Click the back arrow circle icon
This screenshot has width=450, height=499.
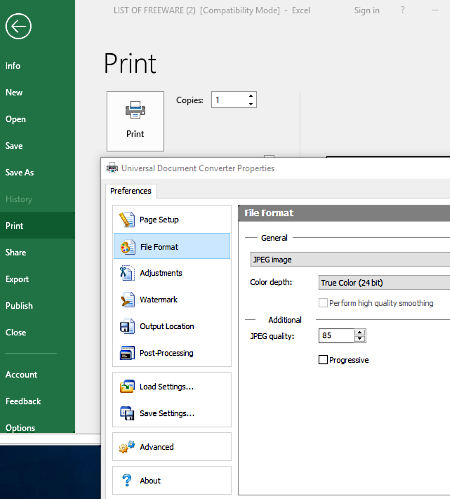click(18, 26)
